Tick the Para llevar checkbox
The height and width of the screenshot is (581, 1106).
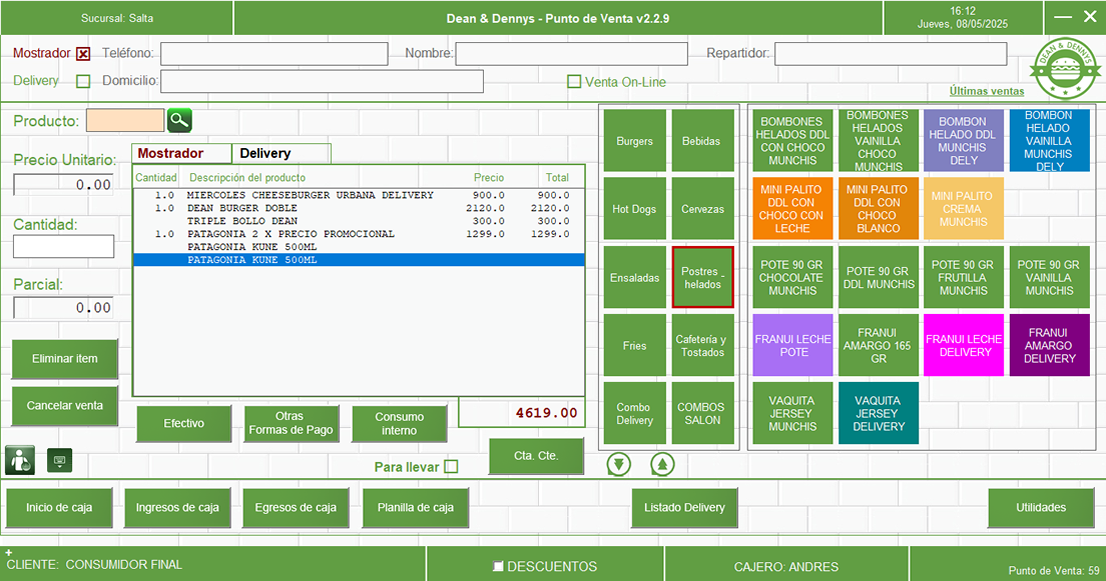coord(451,467)
